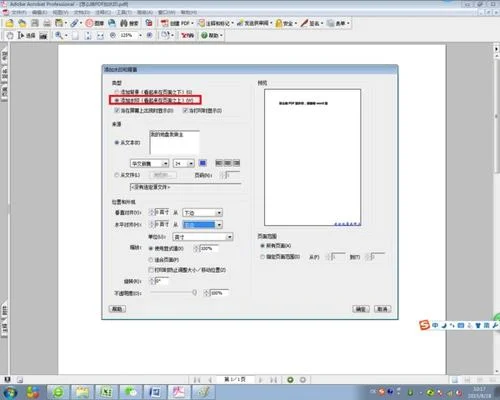Click the binoculars search icon
This screenshot has height=400, width=500.
pyautogui.click(x=124, y=23)
